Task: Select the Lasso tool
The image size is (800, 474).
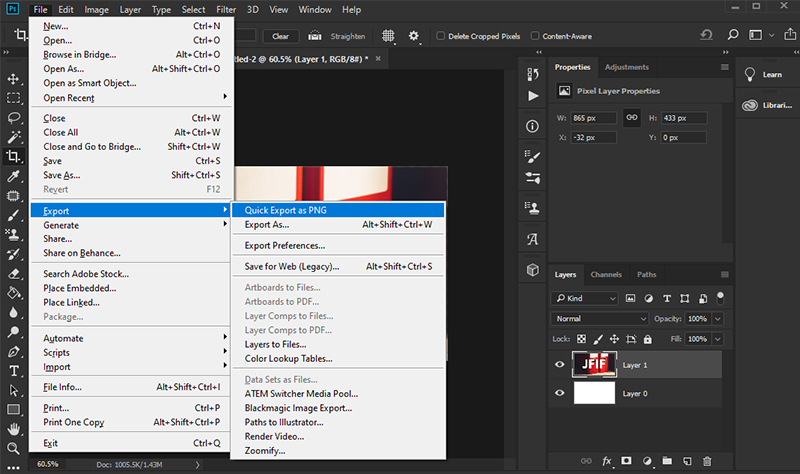Action: tap(13, 117)
